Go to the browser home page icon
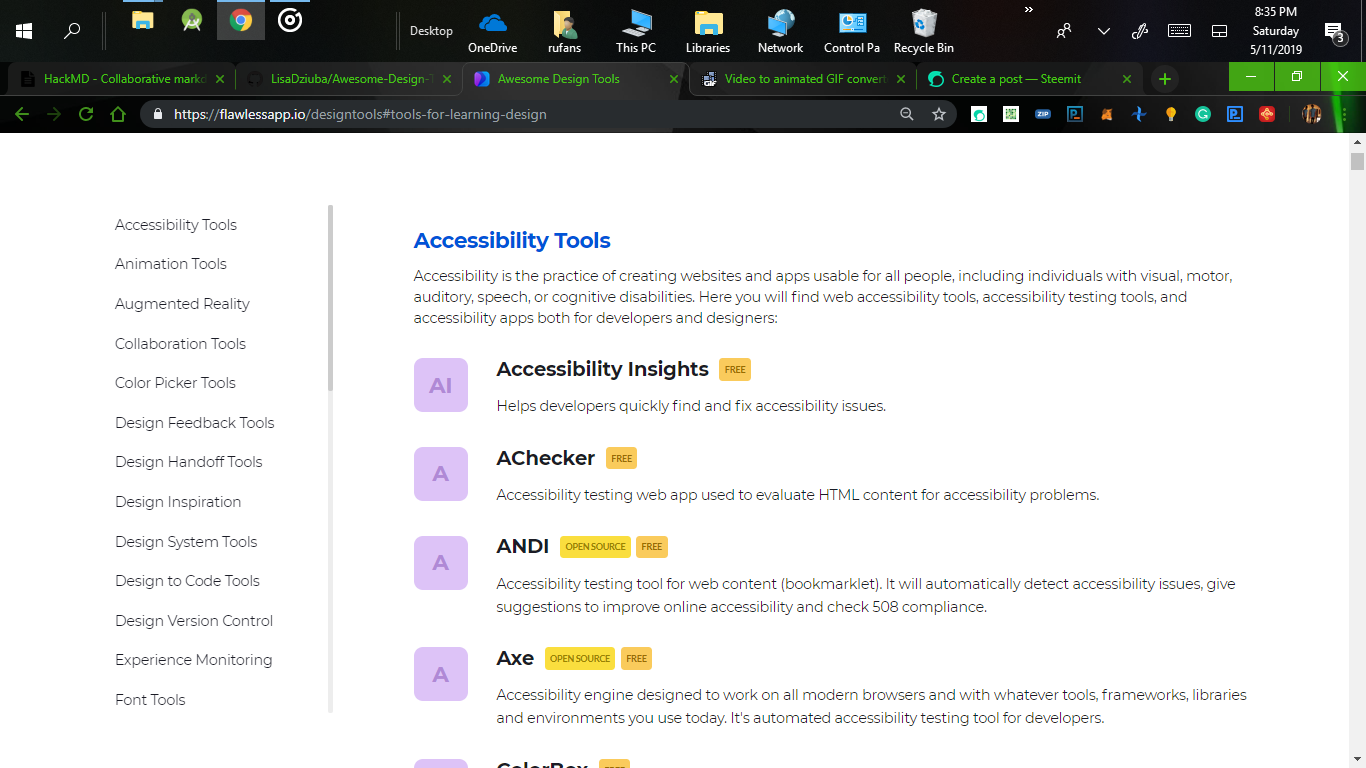 click(x=118, y=114)
